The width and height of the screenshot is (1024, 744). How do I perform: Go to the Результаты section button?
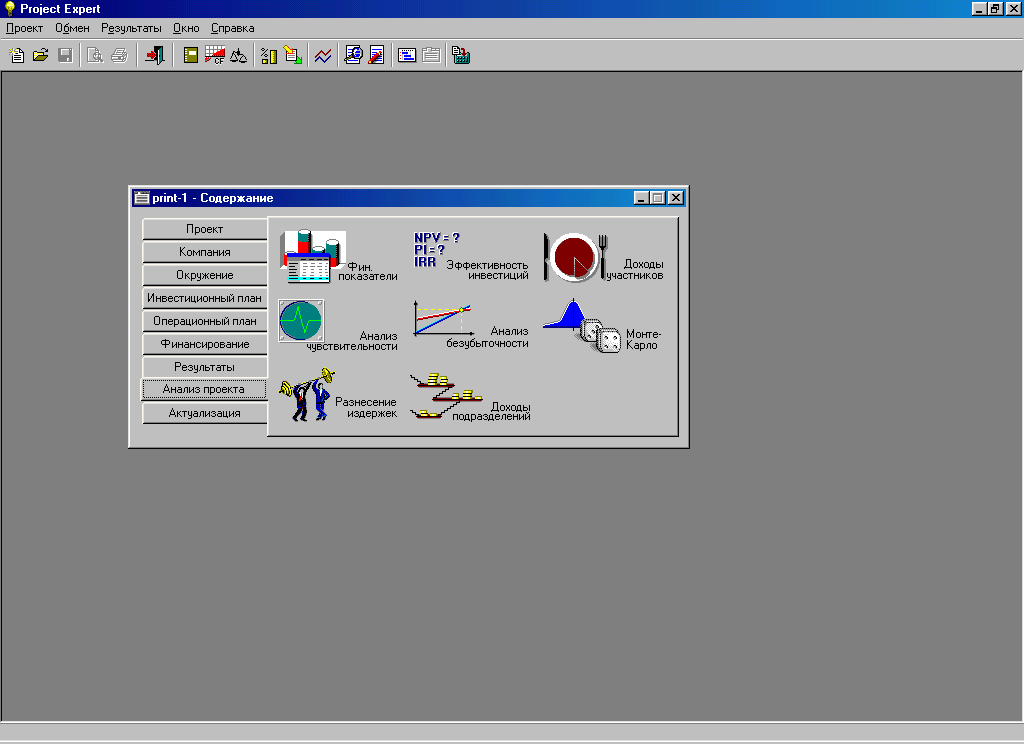pyautogui.click(x=204, y=367)
